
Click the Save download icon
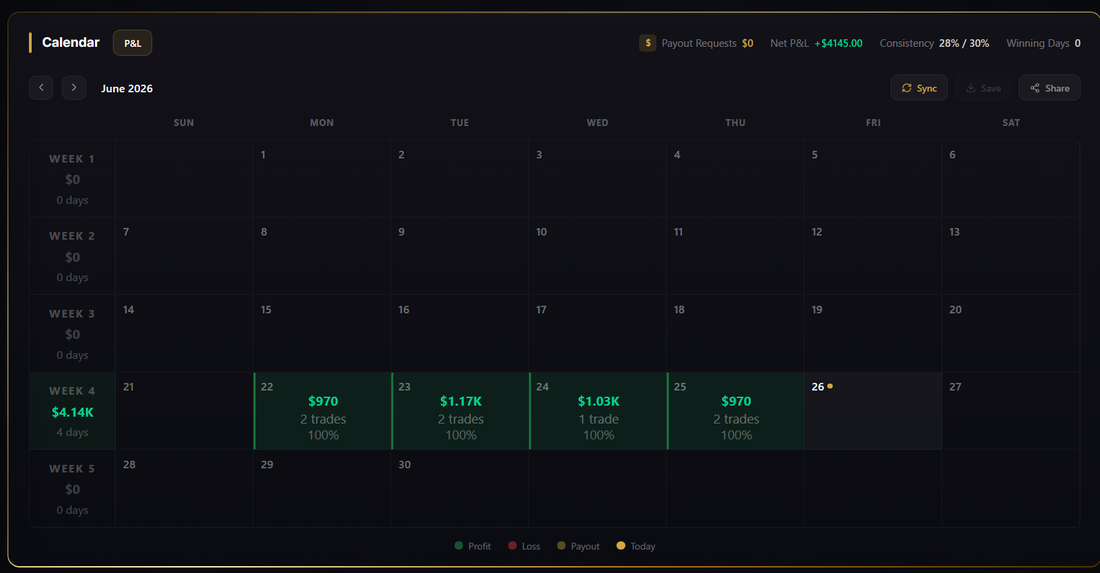pyautogui.click(x=970, y=88)
